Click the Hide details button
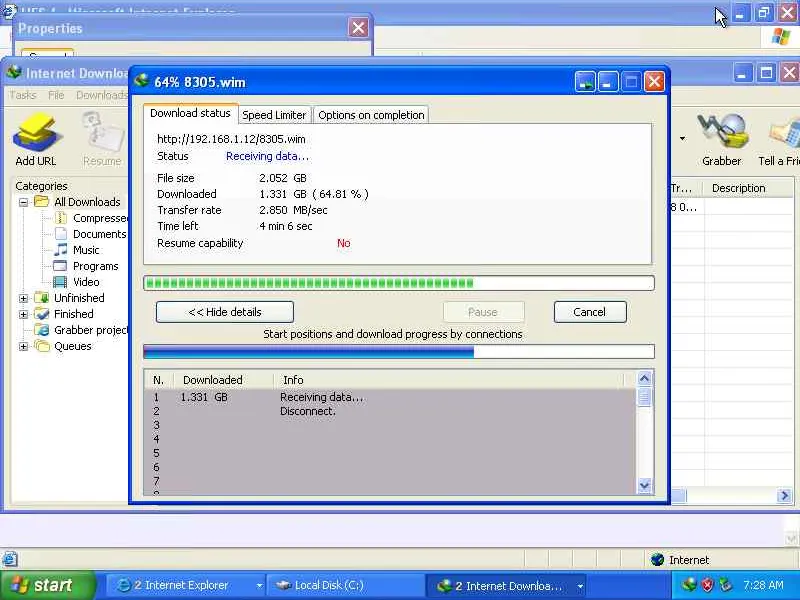Viewport: 800px width, 600px height. point(224,312)
